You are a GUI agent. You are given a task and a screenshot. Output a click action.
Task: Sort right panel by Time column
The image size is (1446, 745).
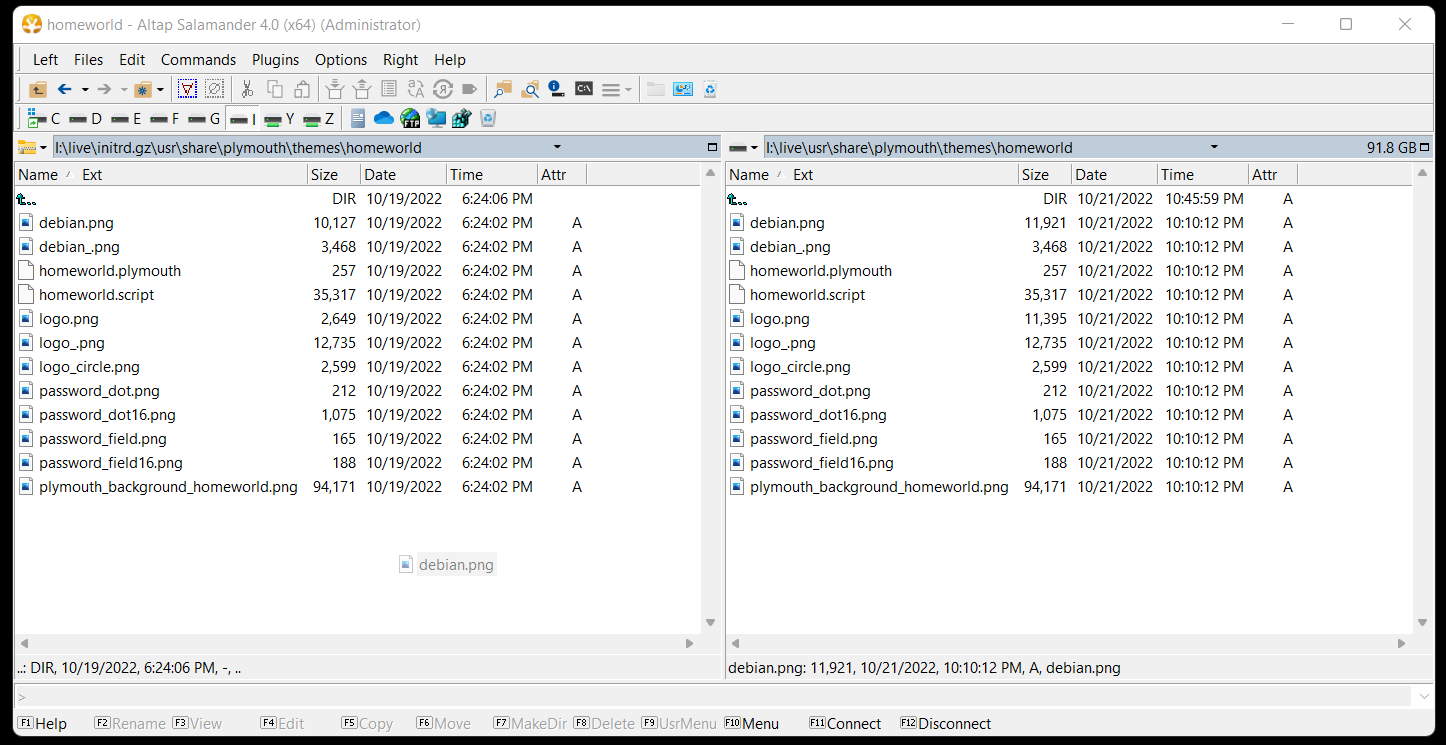coord(1203,174)
